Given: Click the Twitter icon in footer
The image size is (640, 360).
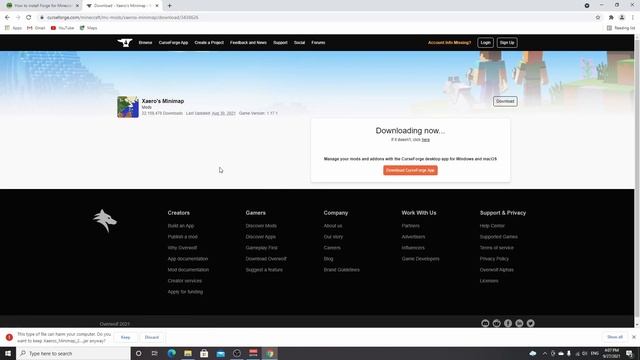Looking at the screenshot, I should pyautogui.click(x=531, y=323).
